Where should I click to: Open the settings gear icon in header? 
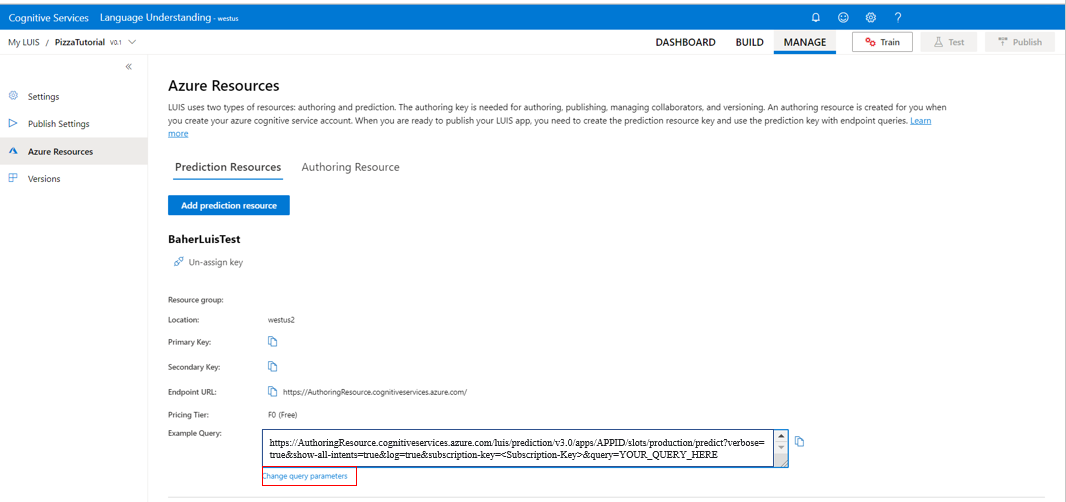870,18
